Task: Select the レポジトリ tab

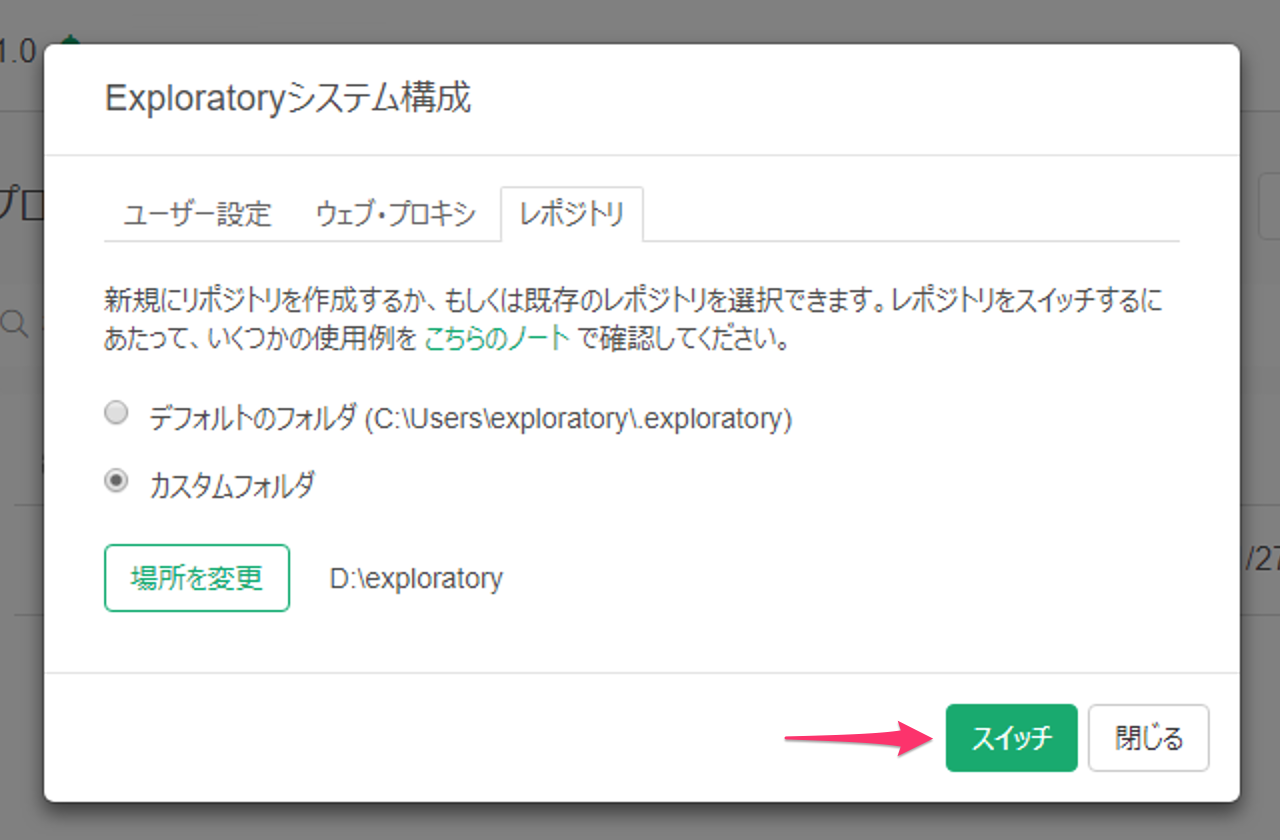Action: click(571, 214)
